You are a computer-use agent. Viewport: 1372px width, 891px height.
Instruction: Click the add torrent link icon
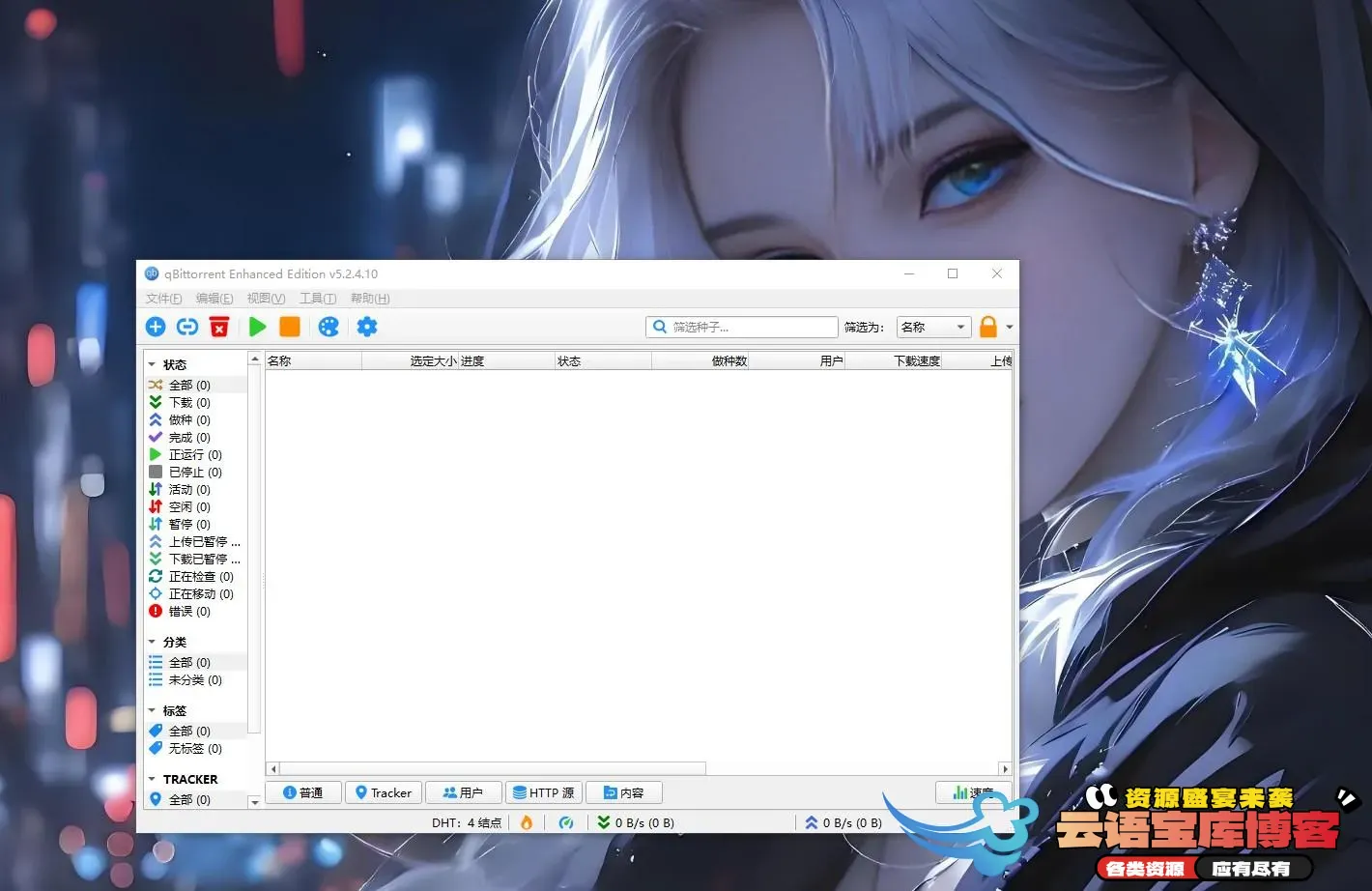click(187, 327)
